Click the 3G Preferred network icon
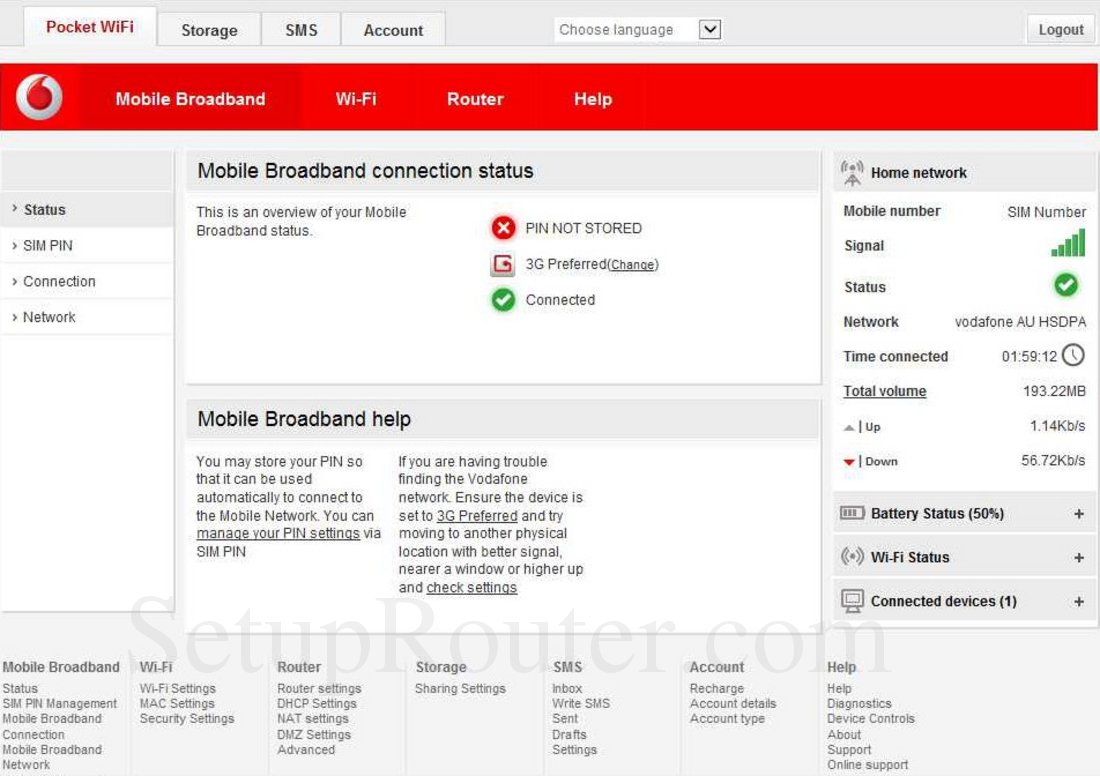Image resolution: width=1100 pixels, height=776 pixels. tap(503, 264)
